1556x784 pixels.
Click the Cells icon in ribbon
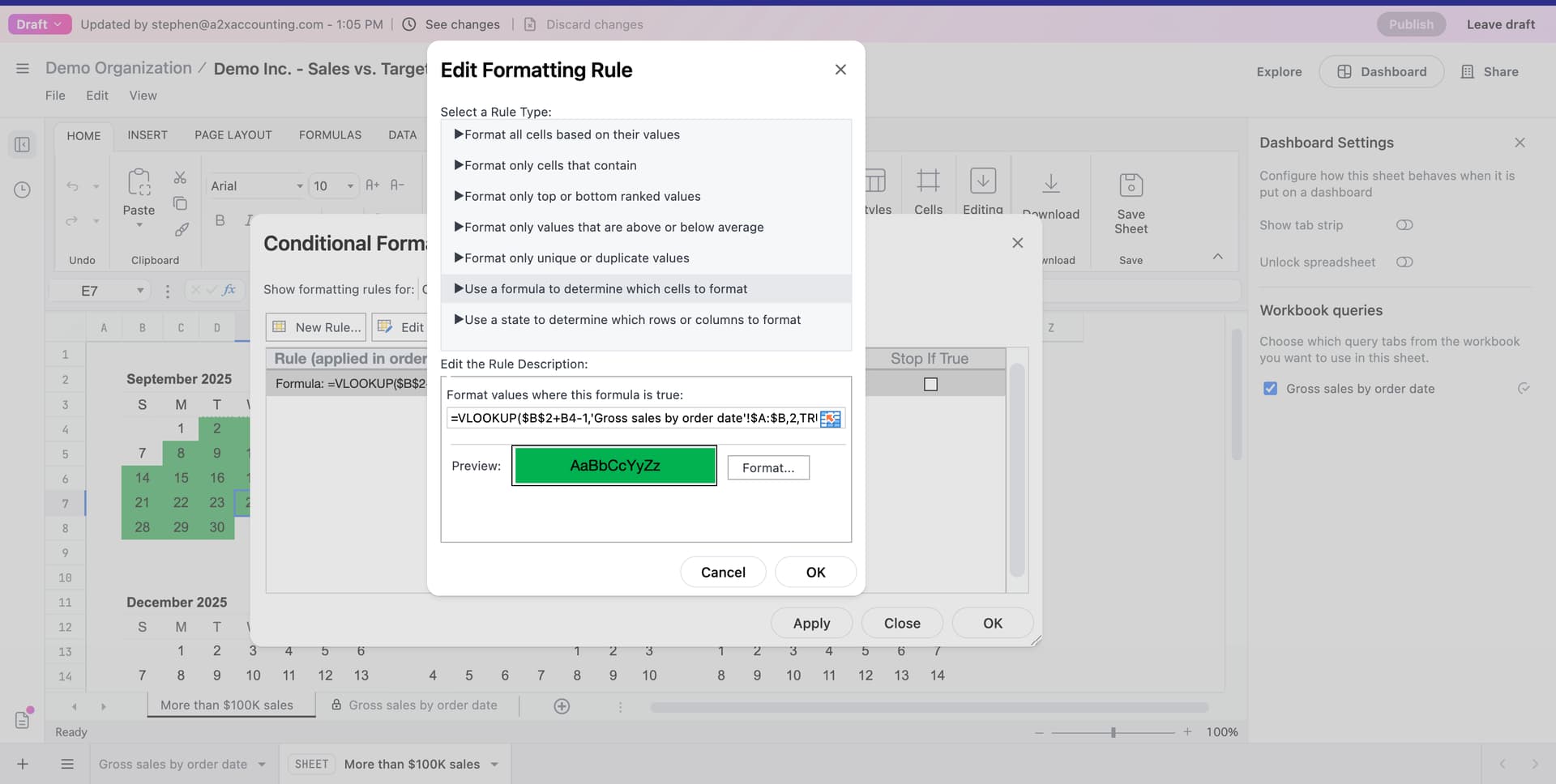pyautogui.click(x=928, y=181)
